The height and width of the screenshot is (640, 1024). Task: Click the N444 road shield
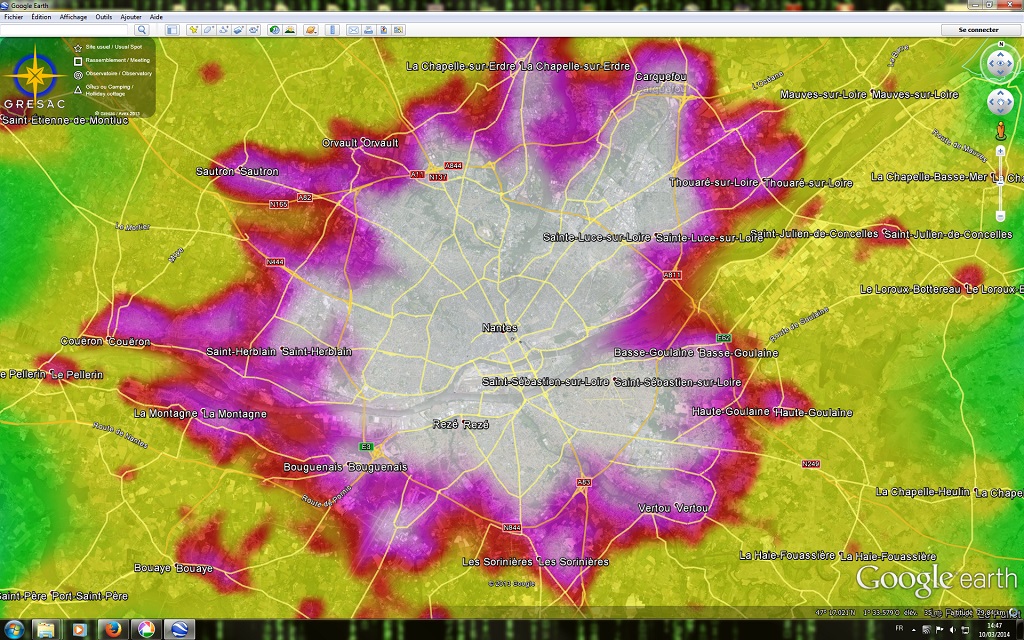(276, 262)
